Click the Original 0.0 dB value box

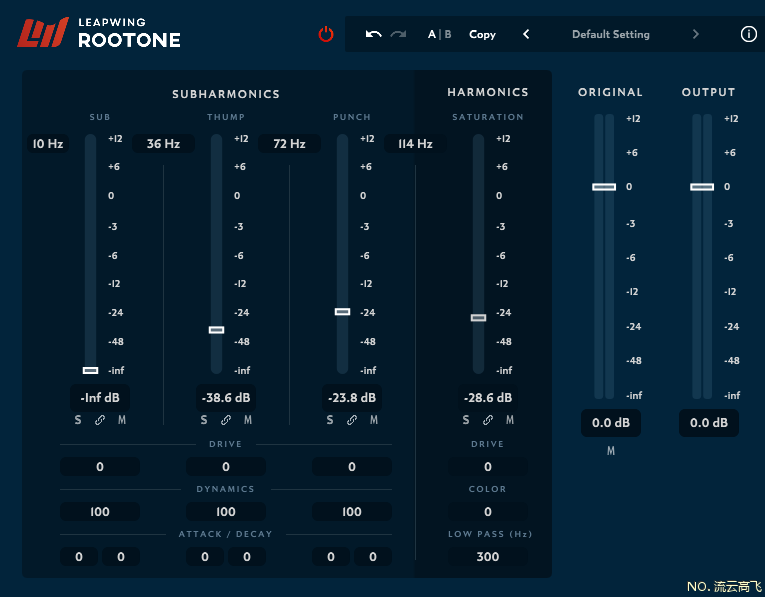(x=611, y=423)
